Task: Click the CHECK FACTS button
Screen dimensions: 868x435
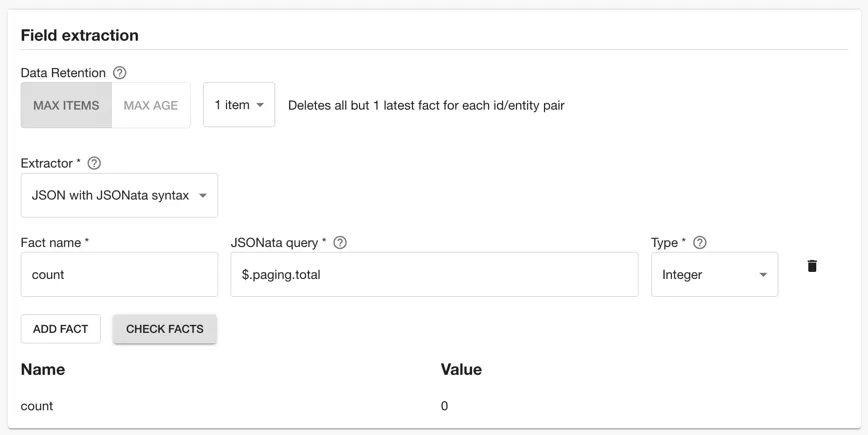Action: tap(165, 329)
